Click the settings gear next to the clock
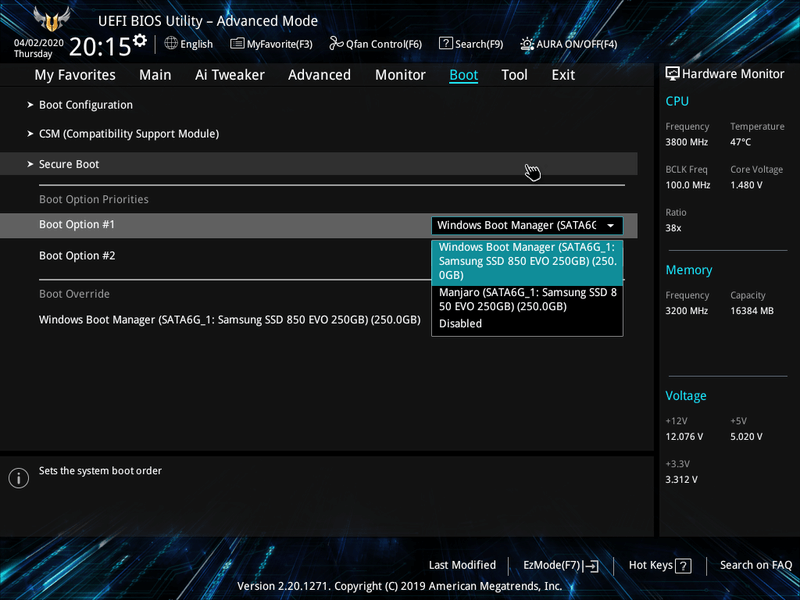The width and height of the screenshot is (800, 600). point(140,40)
